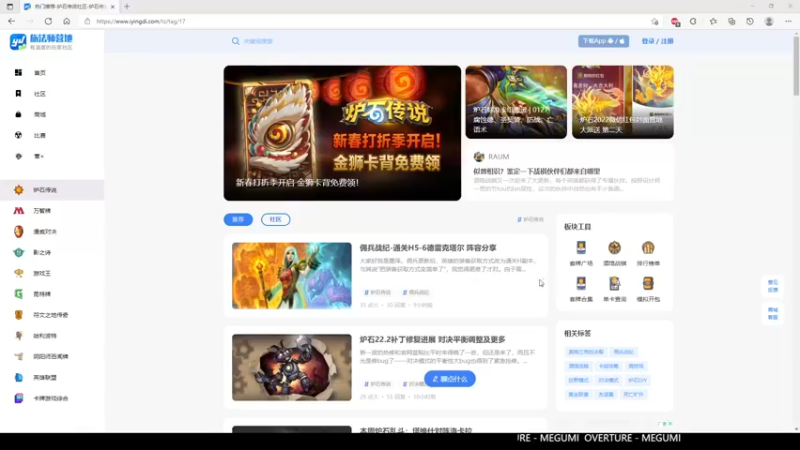Open the green warrior thumbnail beside the main banner
Image resolution: width=800 pixels, height=450 pixels.
click(x=516, y=102)
